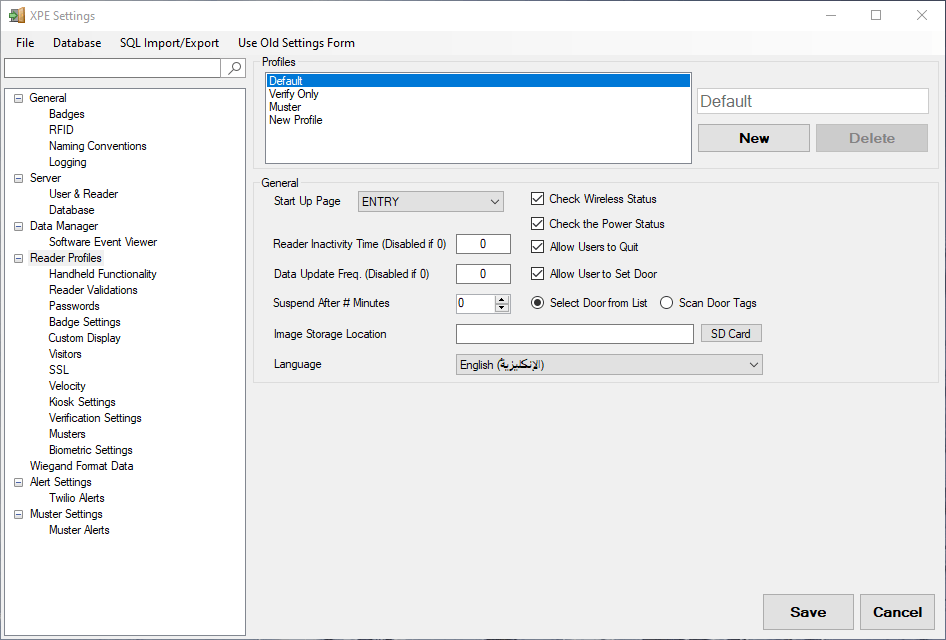
Task: Select the Select Door from List option
Action: coord(537,303)
